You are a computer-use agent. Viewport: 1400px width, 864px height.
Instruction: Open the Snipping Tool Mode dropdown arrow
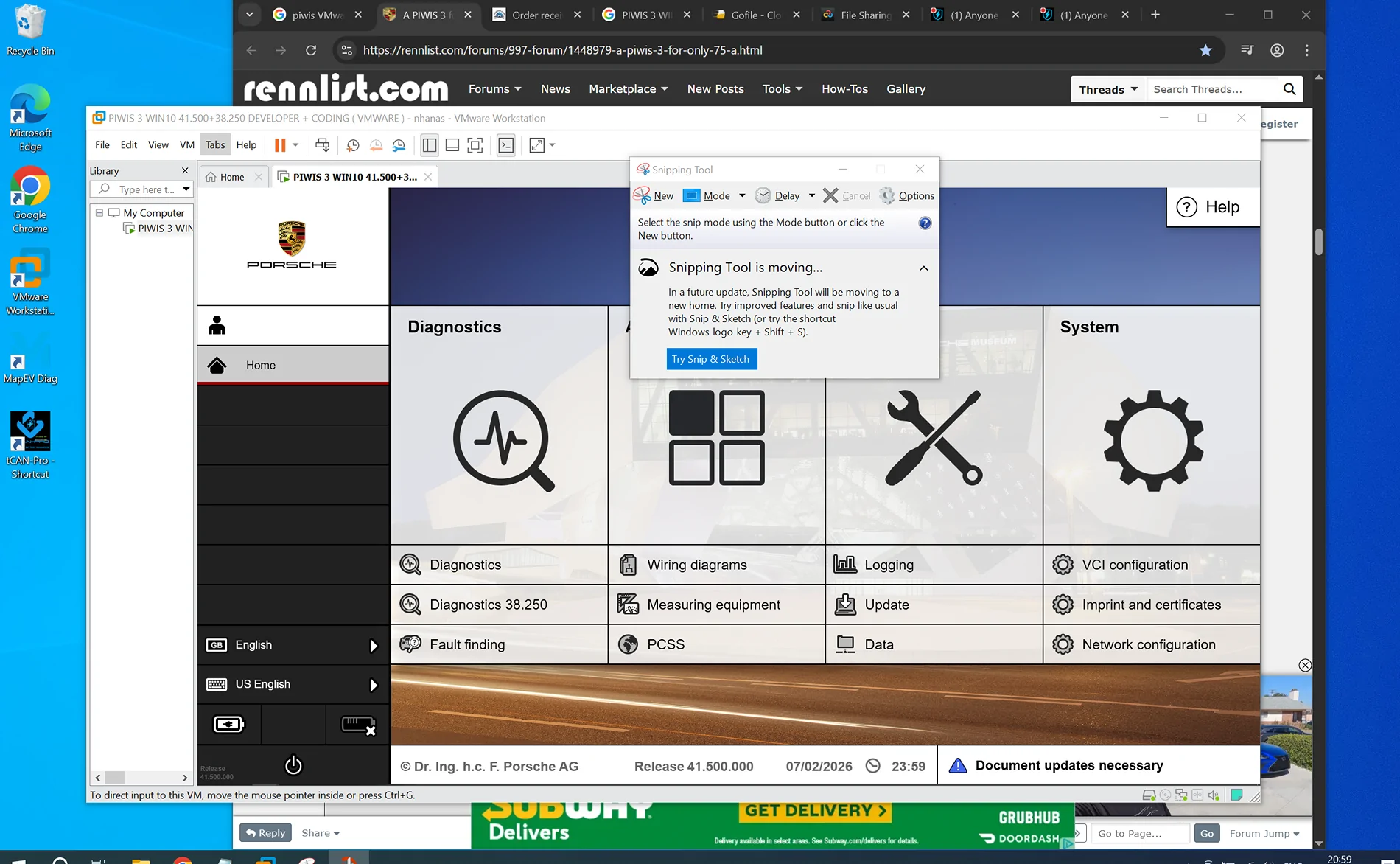(742, 195)
